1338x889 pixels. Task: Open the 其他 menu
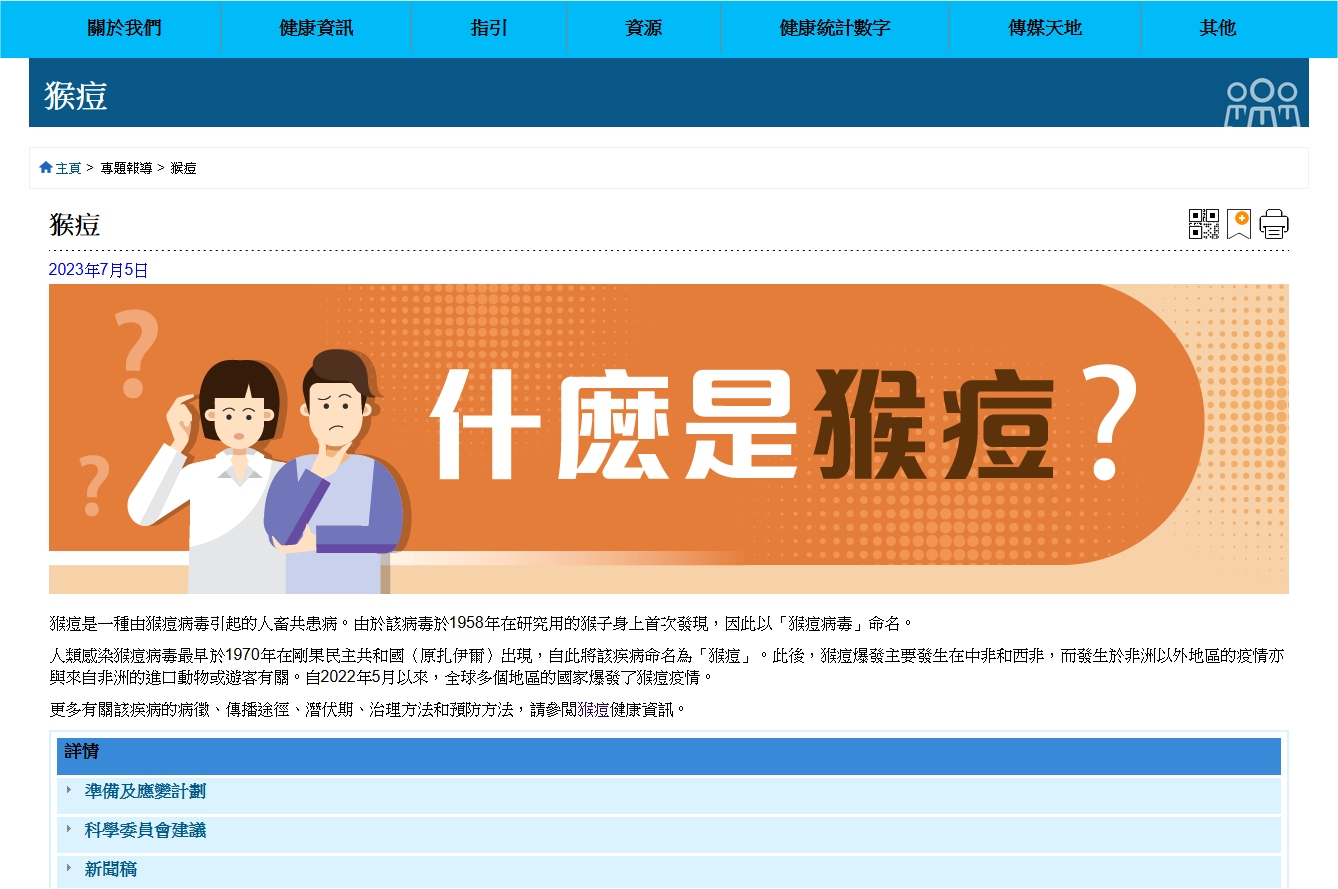[1217, 28]
